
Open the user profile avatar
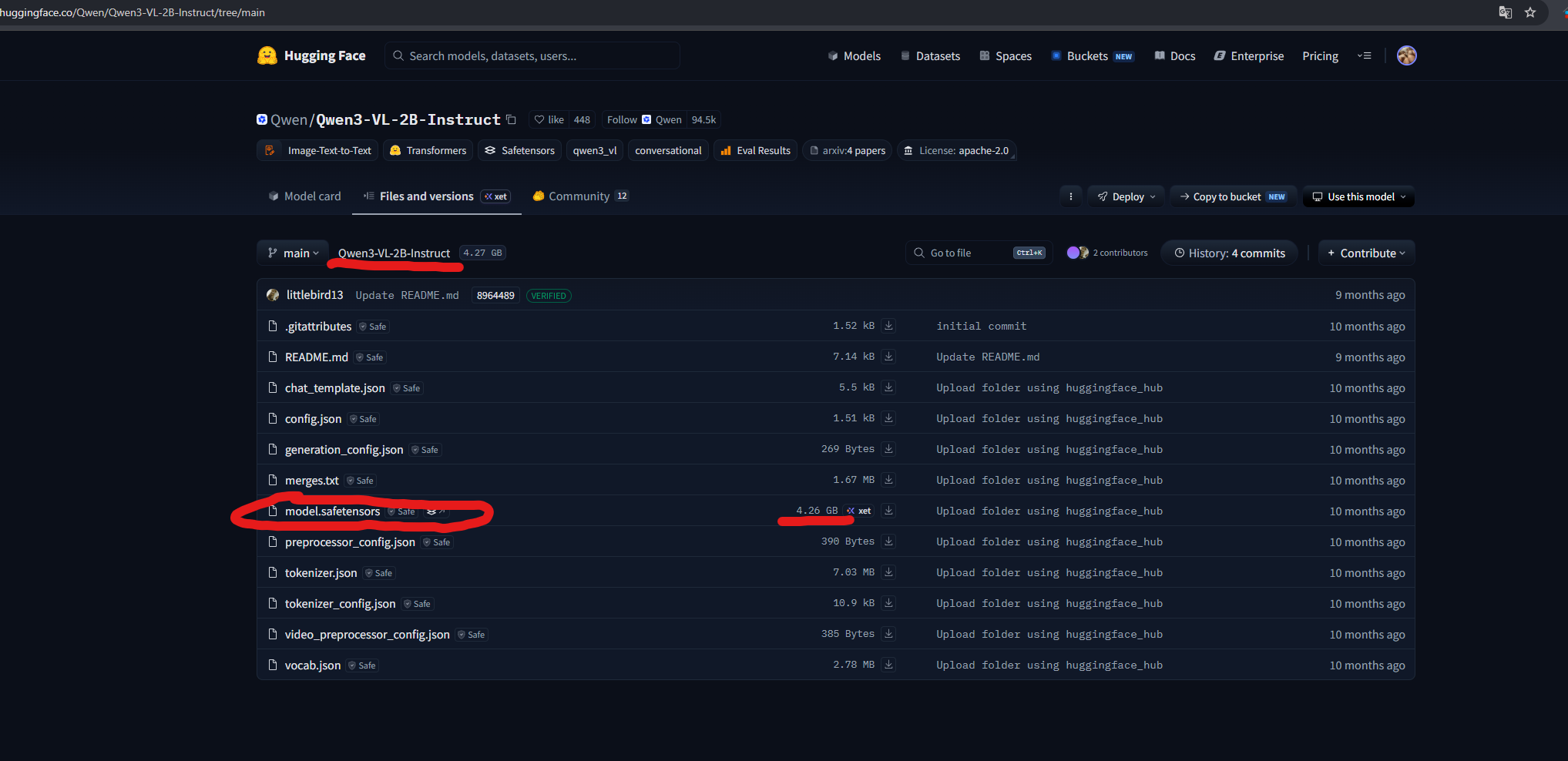(1406, 55)
